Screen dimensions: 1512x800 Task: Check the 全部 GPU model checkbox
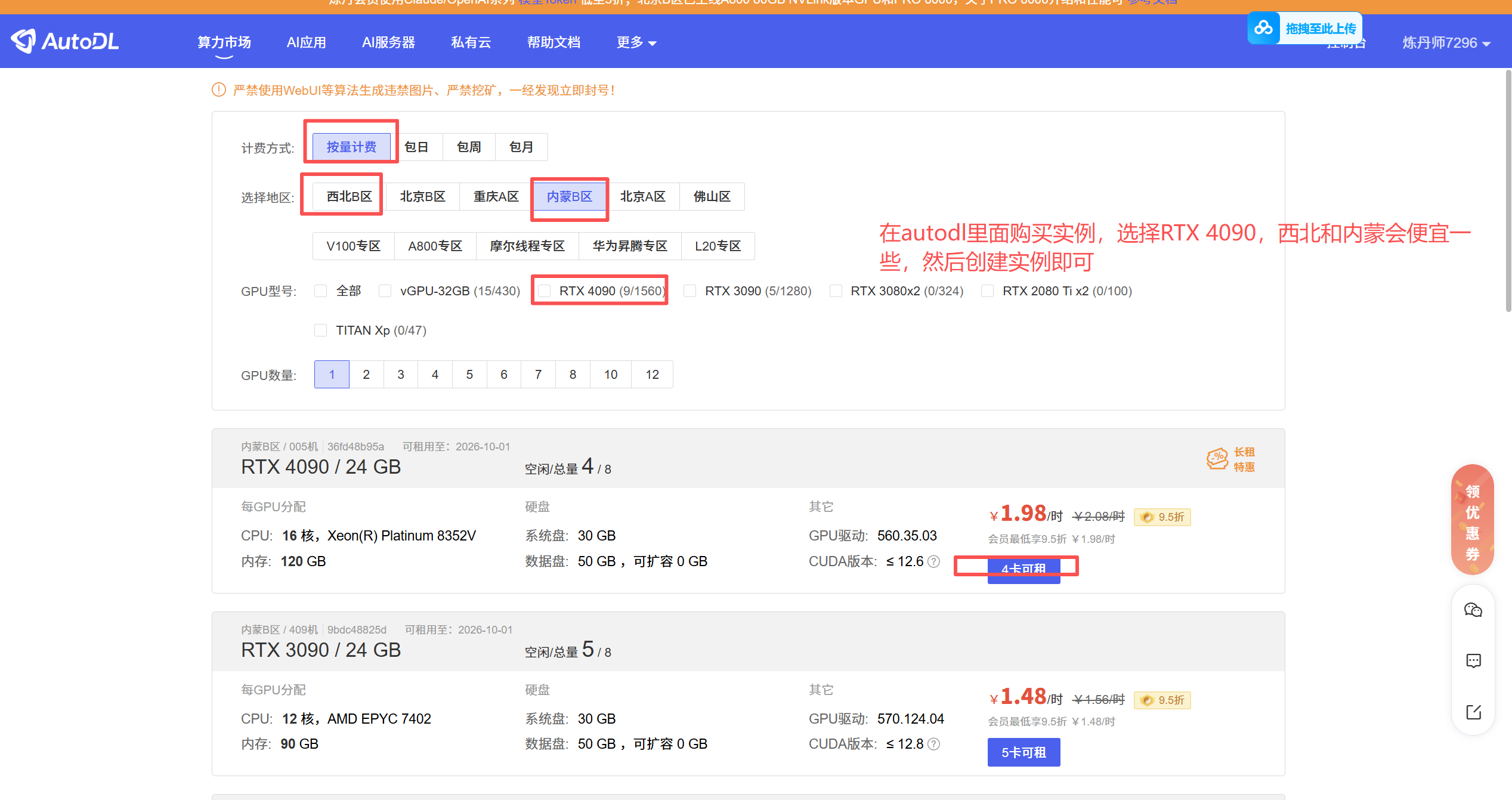[321, 291]
